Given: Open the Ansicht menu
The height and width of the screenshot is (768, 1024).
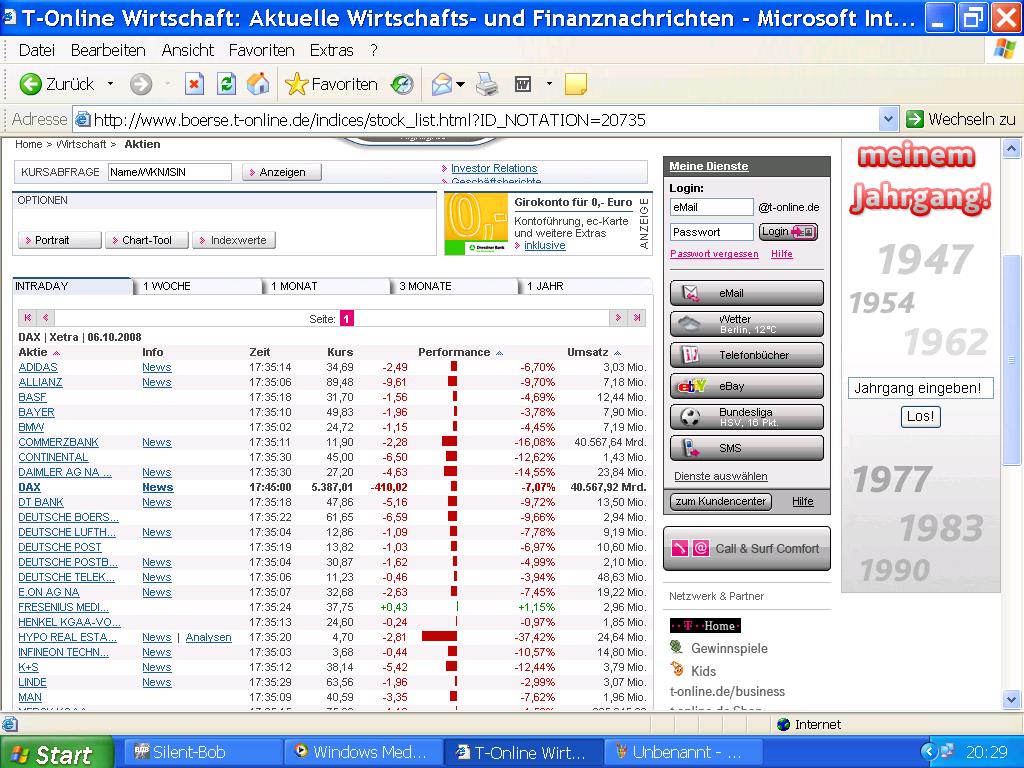Looking at the screenshot, I should coord(187,50).
